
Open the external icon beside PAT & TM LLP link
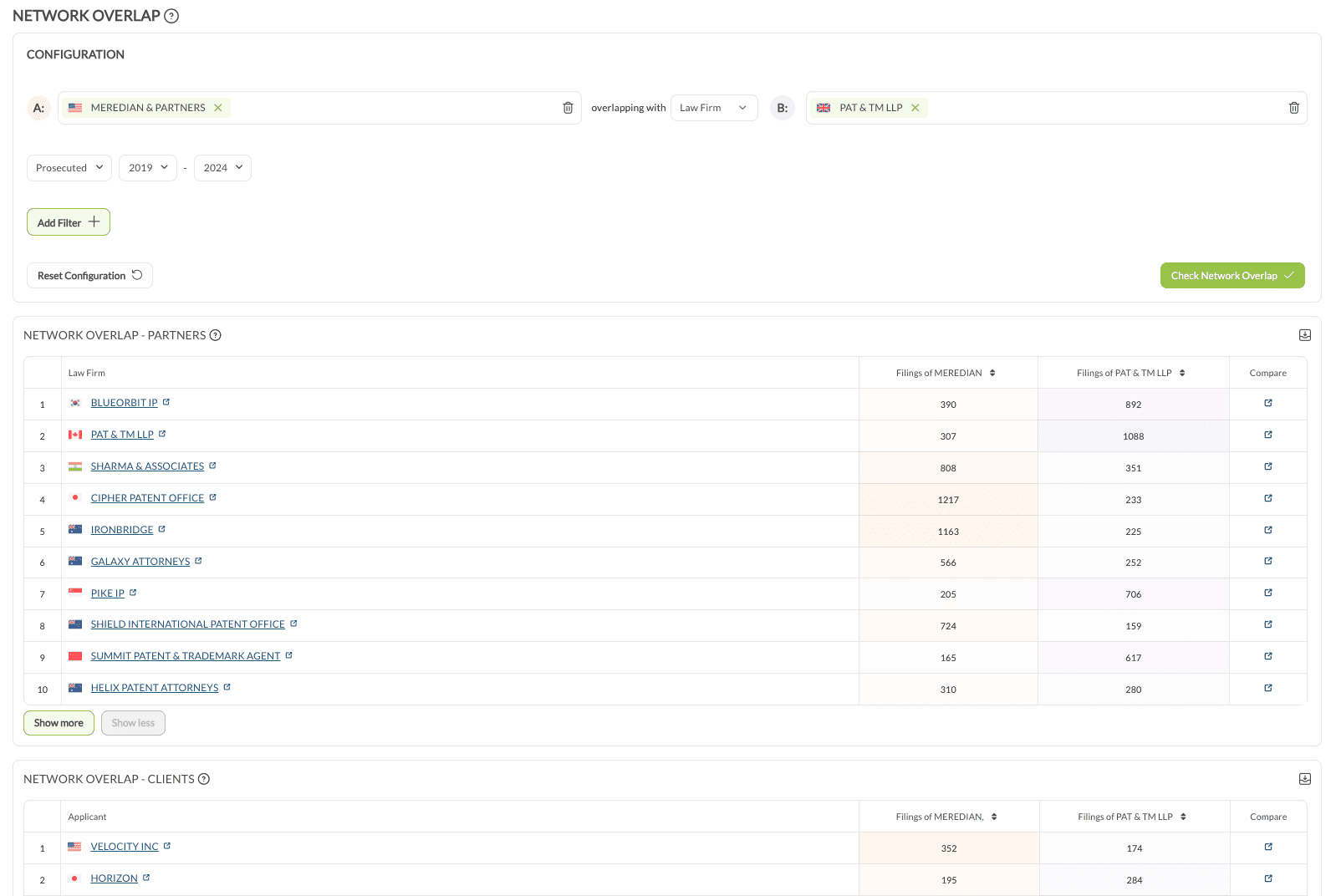(x=162, y=434)
